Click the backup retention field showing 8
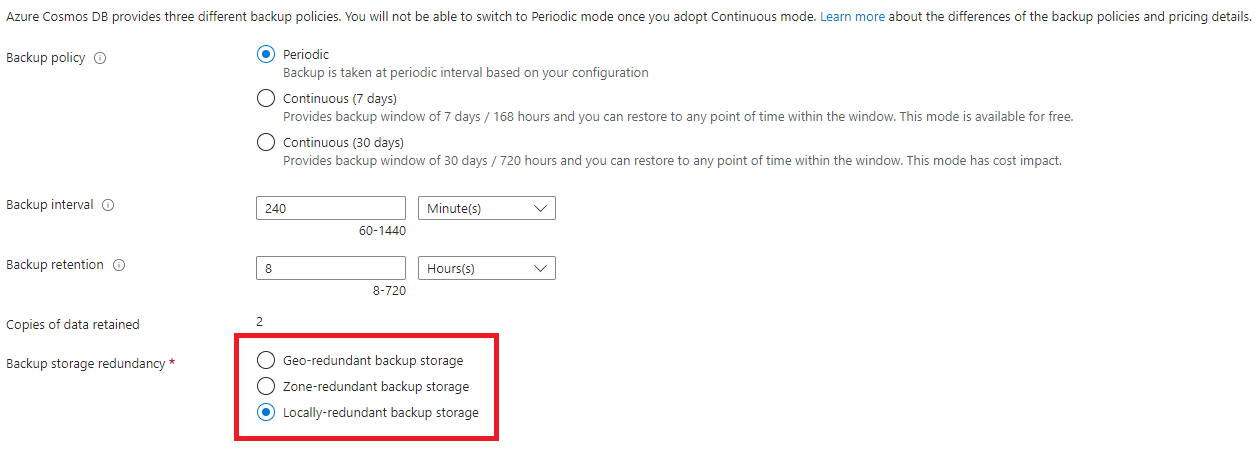Screen dimensions: 1256x464 point(331,268)
